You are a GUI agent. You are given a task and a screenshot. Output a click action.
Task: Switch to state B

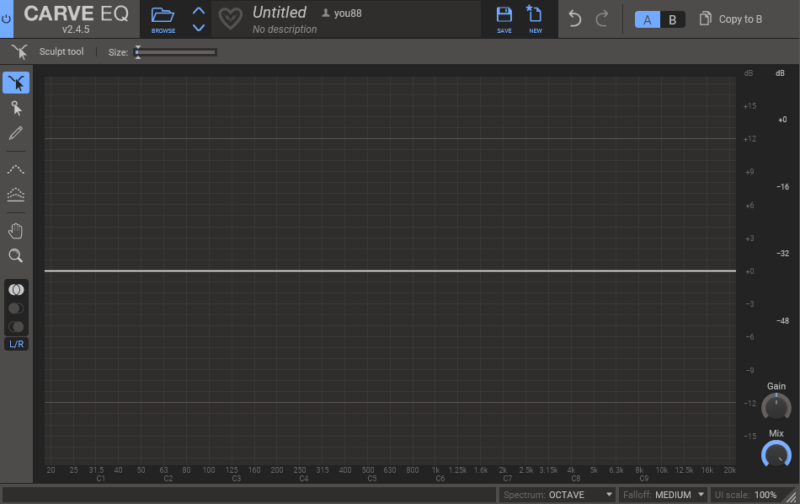pyautogui.click(x=673, y=19)
